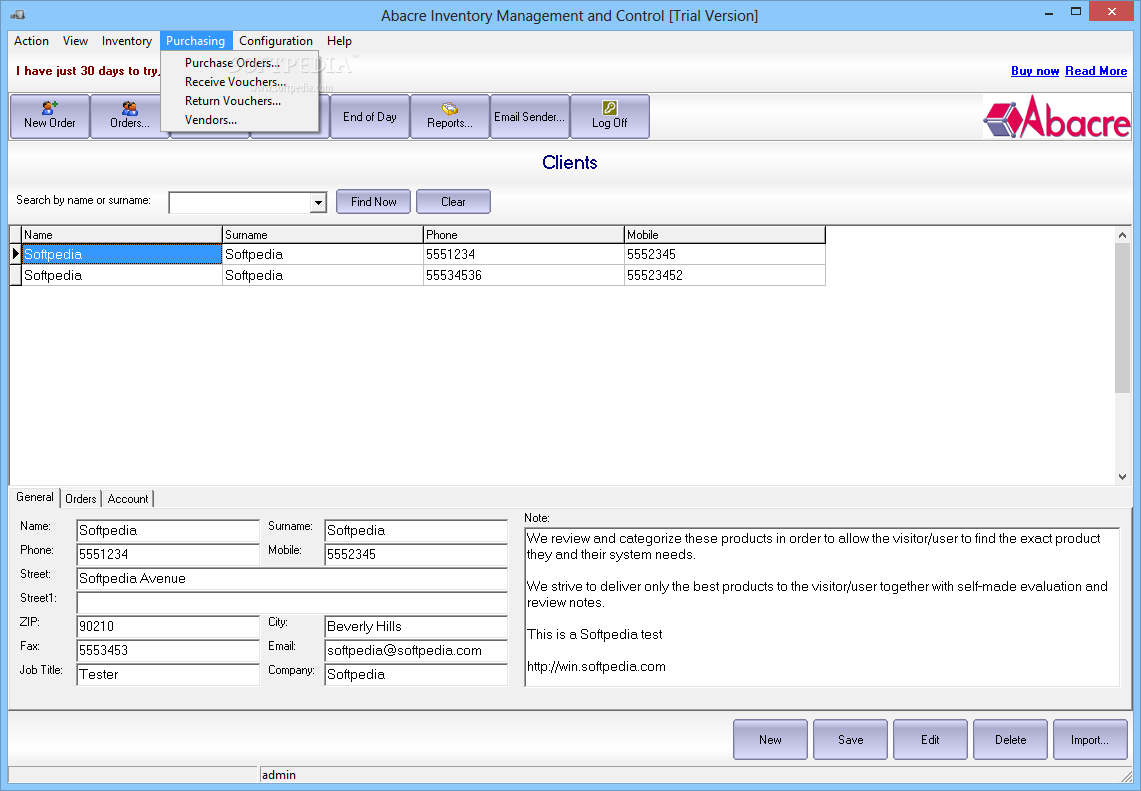Sort by the Phone column header

[523, 234]
